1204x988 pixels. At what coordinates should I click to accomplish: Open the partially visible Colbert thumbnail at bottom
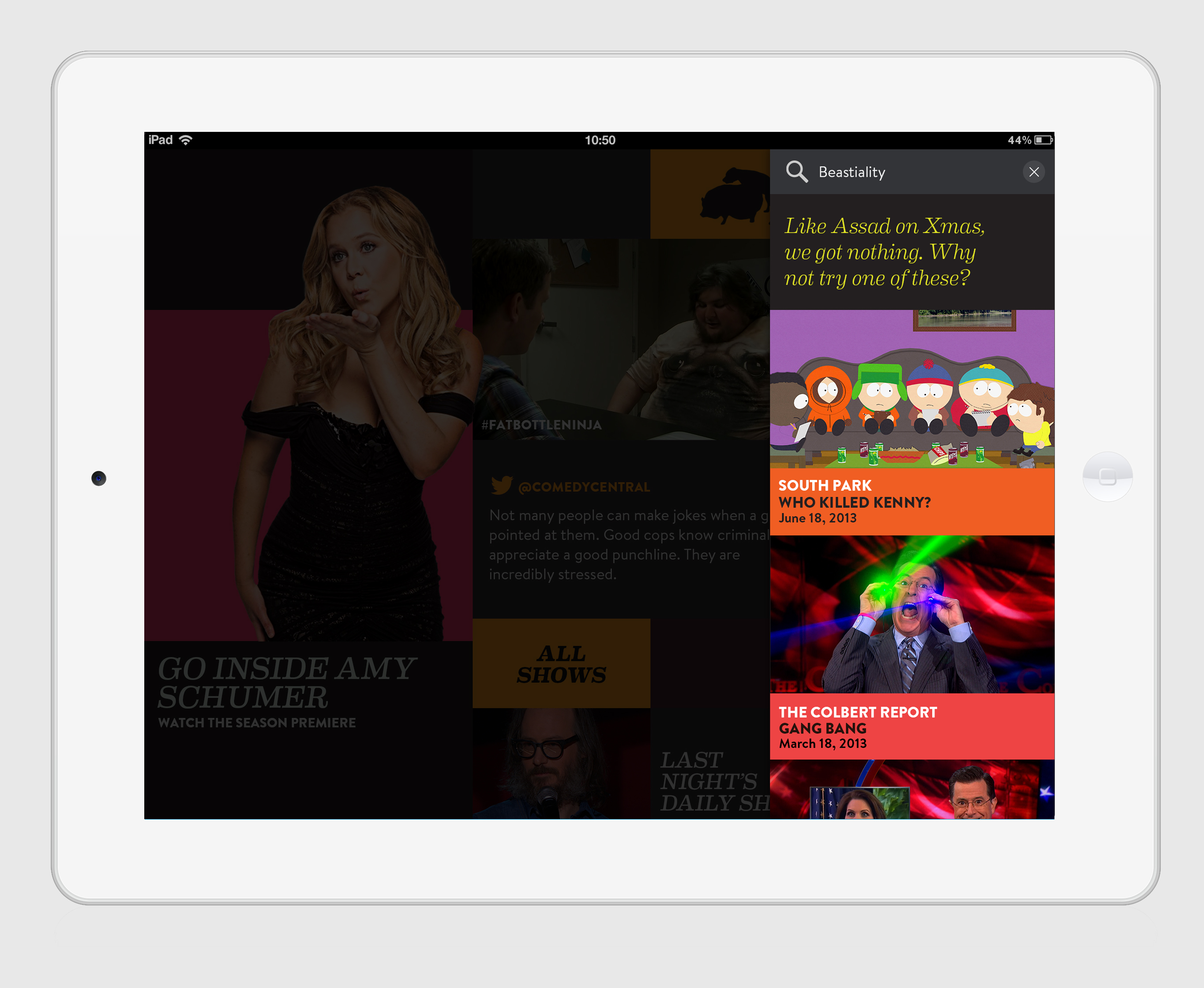912,790
